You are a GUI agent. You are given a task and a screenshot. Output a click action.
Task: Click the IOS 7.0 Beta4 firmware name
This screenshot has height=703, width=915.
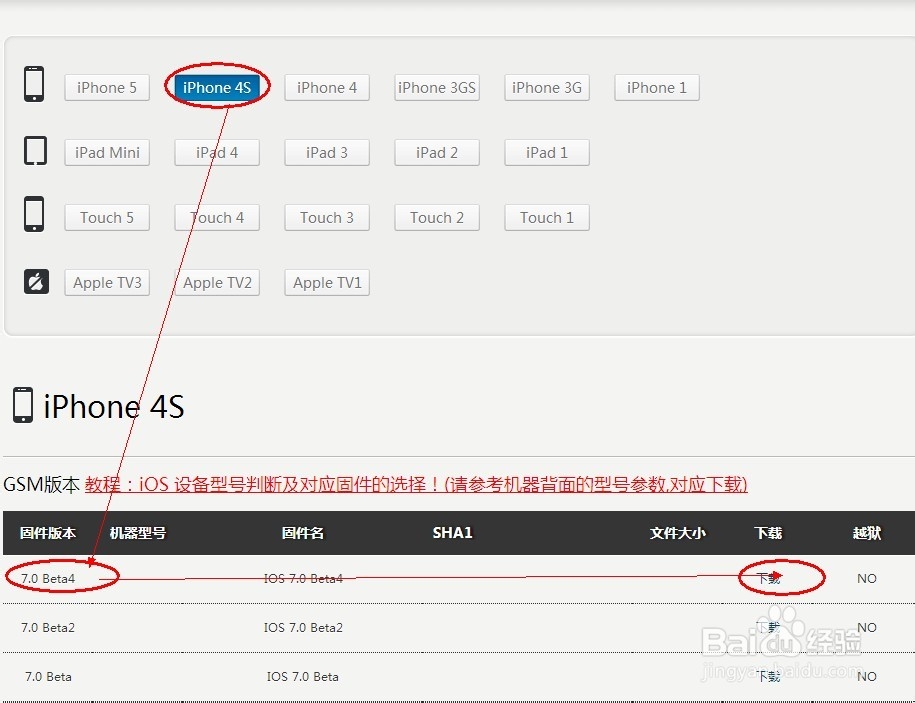coord(303,578)
